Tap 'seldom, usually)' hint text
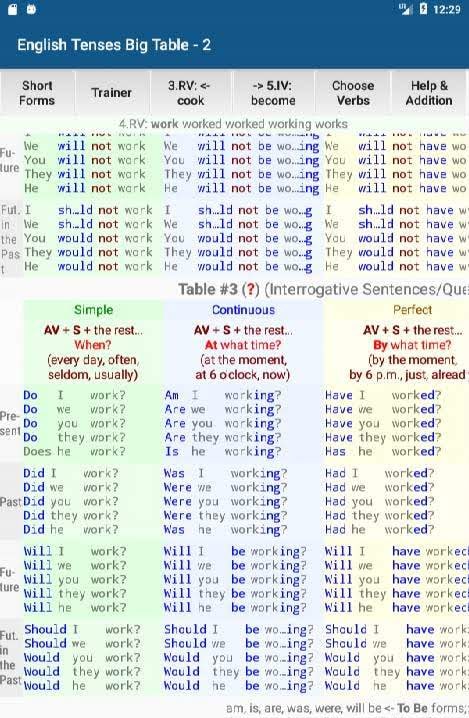469x718 pixels. click(93, 375)
